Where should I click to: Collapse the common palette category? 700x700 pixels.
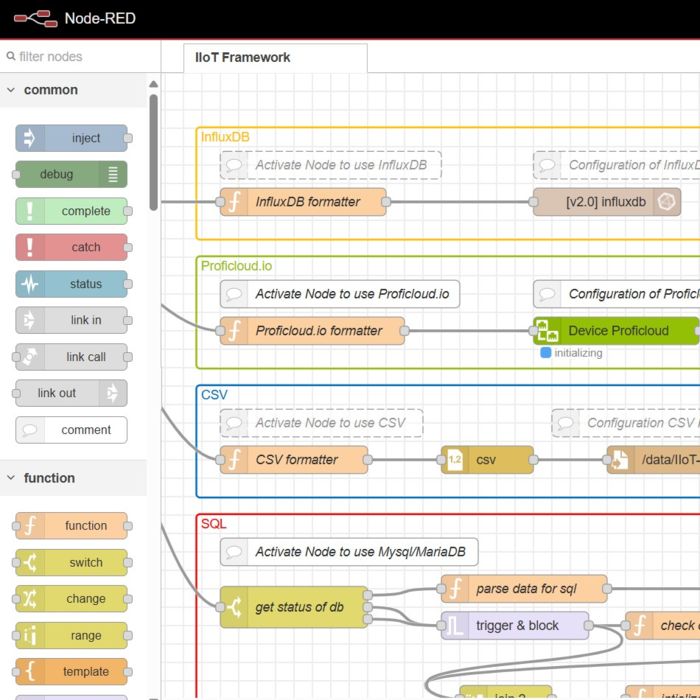pyautogui.click(x=11, y=90)
